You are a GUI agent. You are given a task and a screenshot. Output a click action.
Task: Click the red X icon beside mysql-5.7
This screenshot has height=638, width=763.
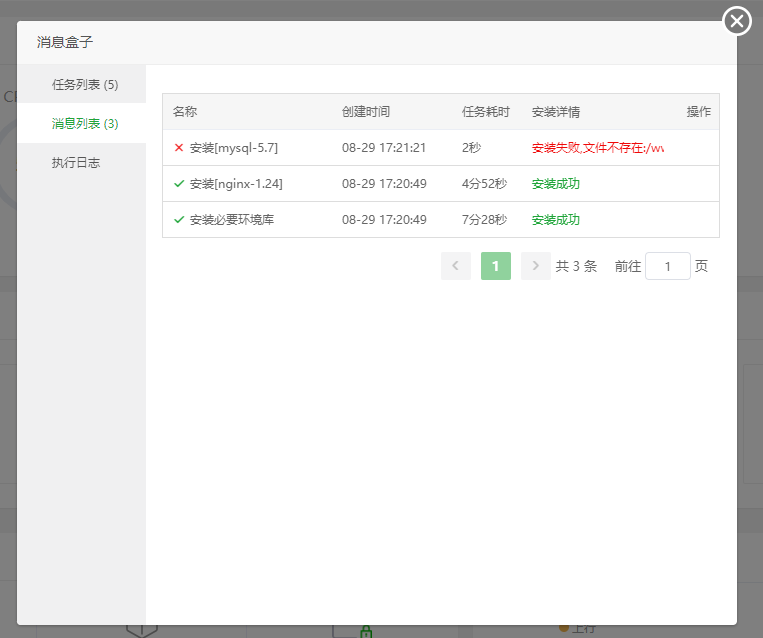[x=179, y=147]
